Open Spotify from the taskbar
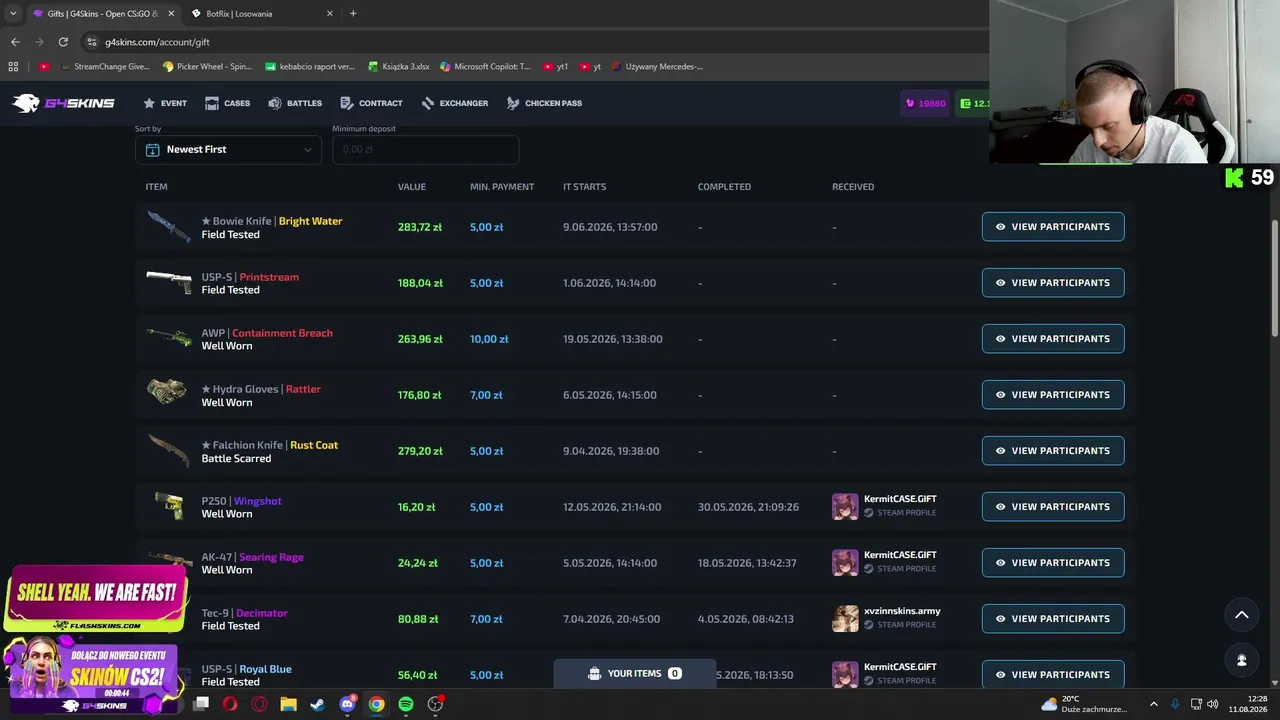Image resolution: width=1280 pixels, height=720 pixels. pos(406,704)
